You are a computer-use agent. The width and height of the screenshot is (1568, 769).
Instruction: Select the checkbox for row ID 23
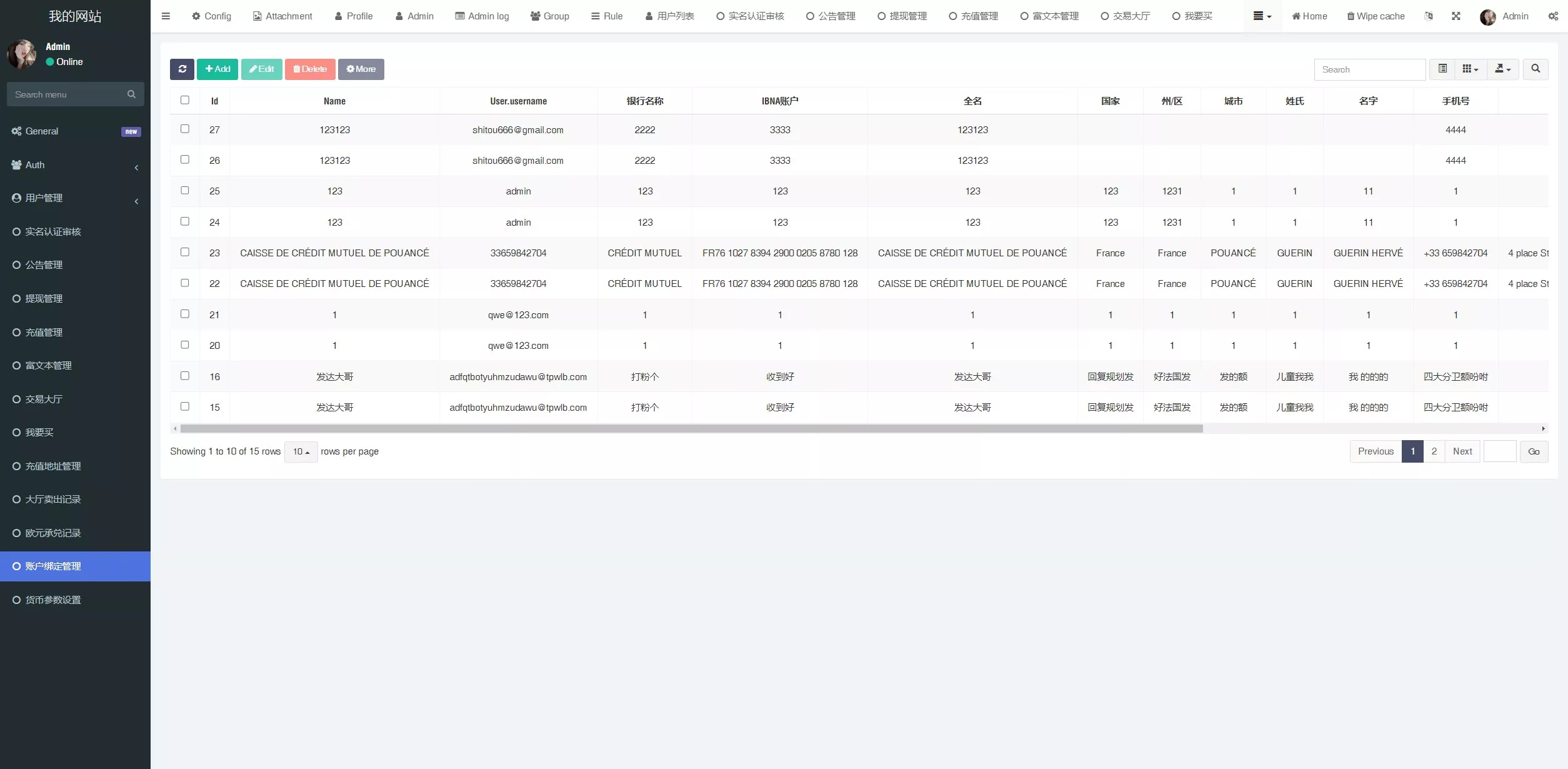[x=184, y=252]
